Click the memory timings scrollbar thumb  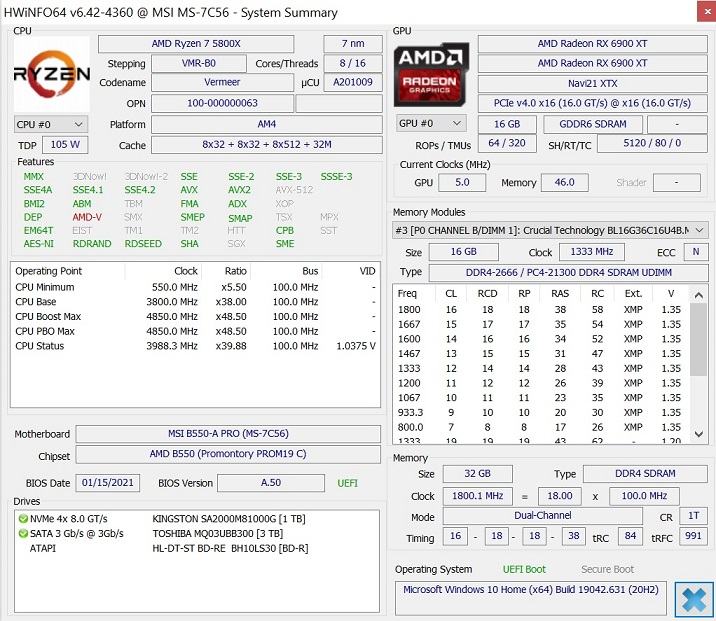coord(698,339)
